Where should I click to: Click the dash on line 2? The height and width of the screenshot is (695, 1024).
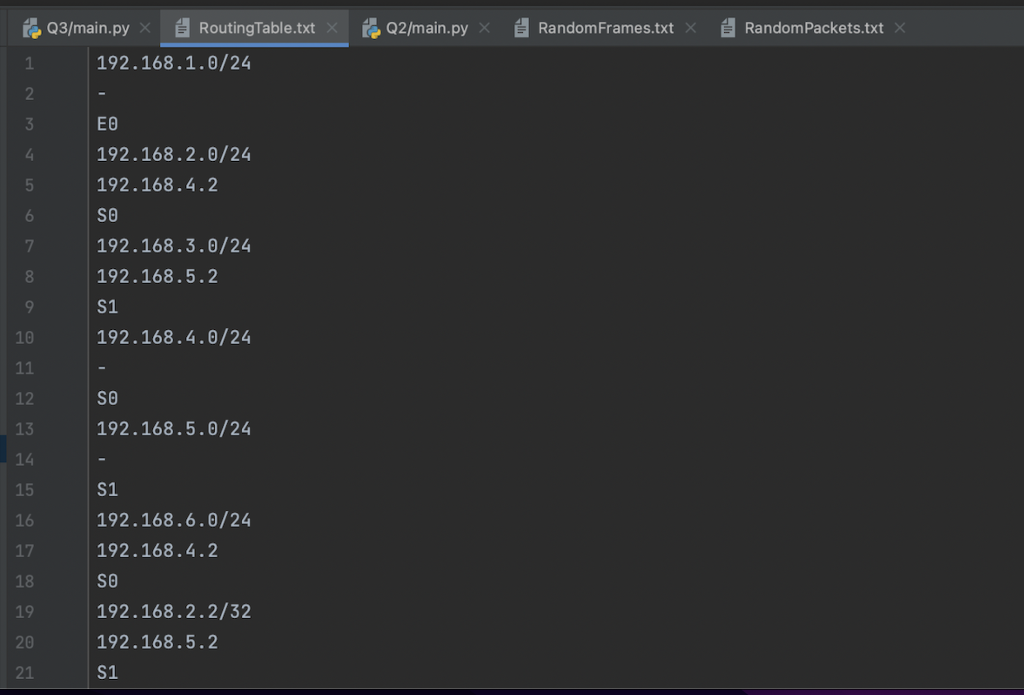pos(102,94)
